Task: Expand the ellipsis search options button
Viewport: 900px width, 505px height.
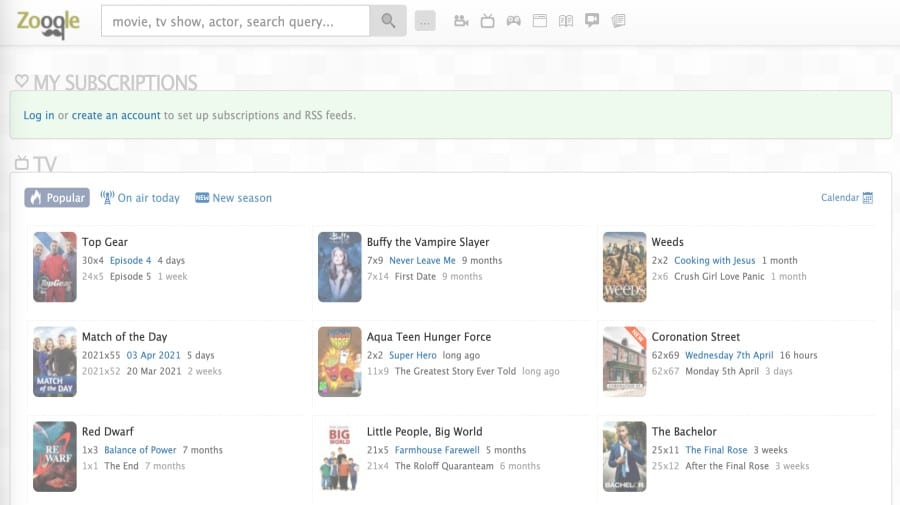Action: coord(425,21)
